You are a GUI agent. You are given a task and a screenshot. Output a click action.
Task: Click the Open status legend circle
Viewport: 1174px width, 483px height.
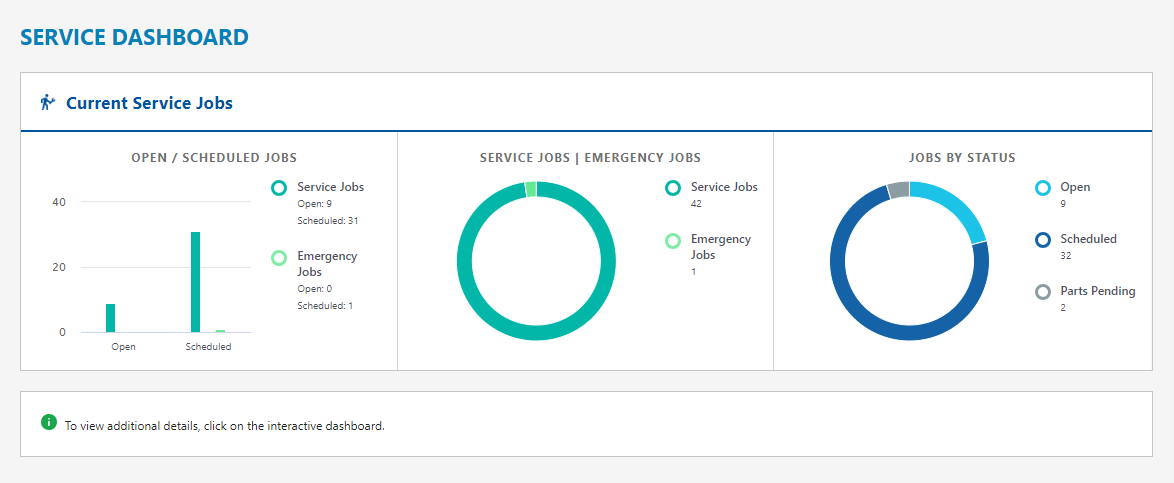pos(1043,187)
